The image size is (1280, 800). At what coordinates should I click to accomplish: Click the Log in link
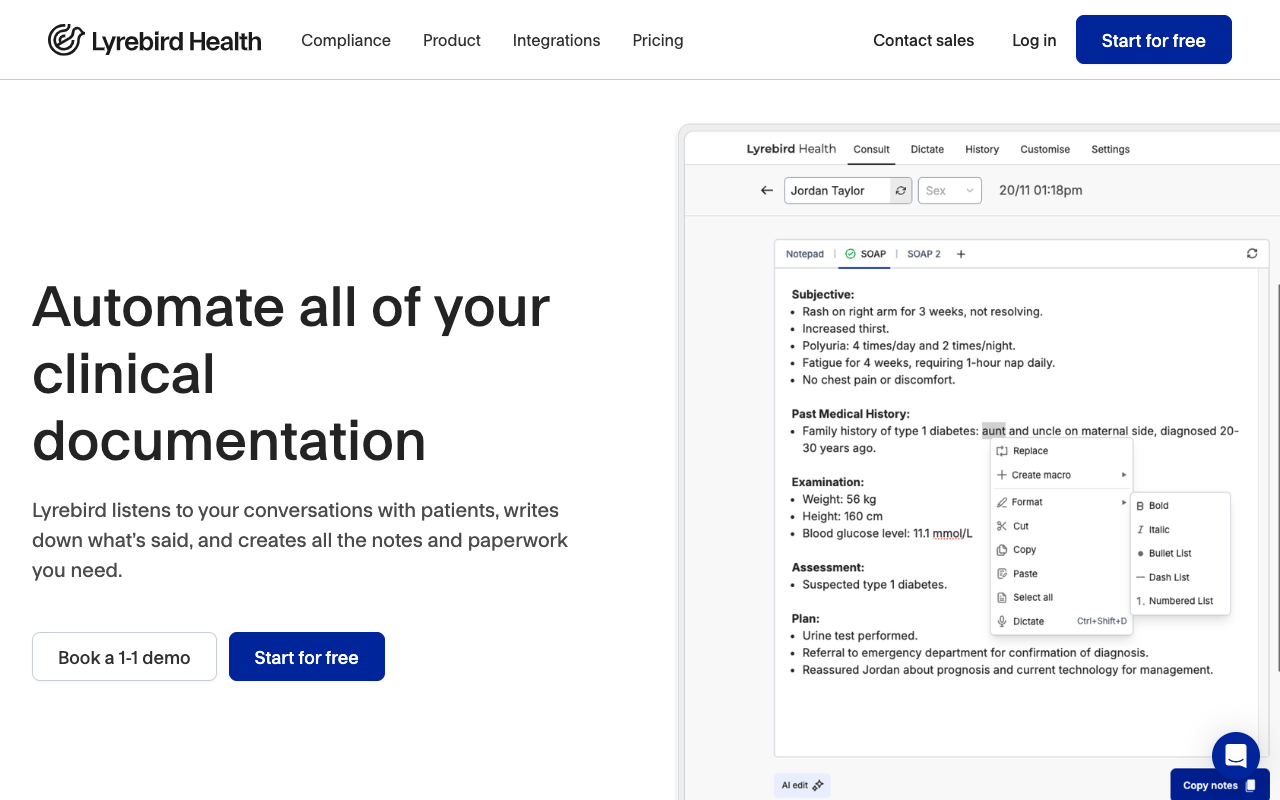pos(1034,40)
